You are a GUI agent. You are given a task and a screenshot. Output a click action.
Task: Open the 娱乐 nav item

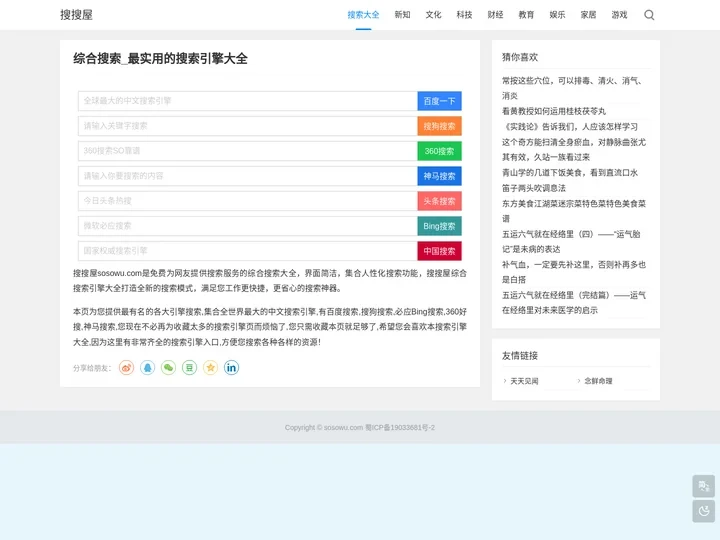point(557,15)
